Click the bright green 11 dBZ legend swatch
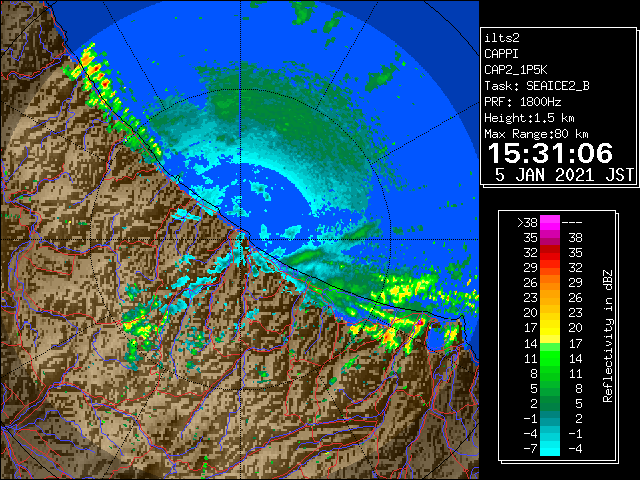Screen dimensions: 640x480 pos(550,358)
